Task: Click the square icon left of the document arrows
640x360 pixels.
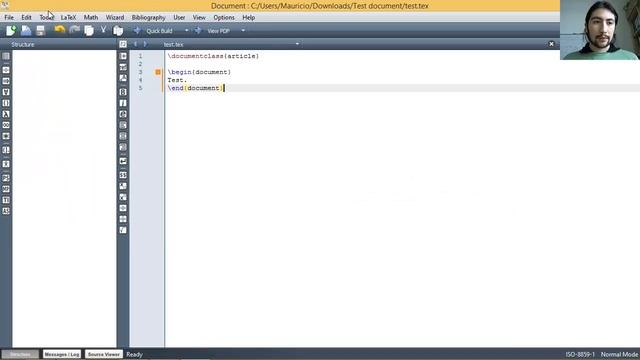Action: tap(123, 44)
